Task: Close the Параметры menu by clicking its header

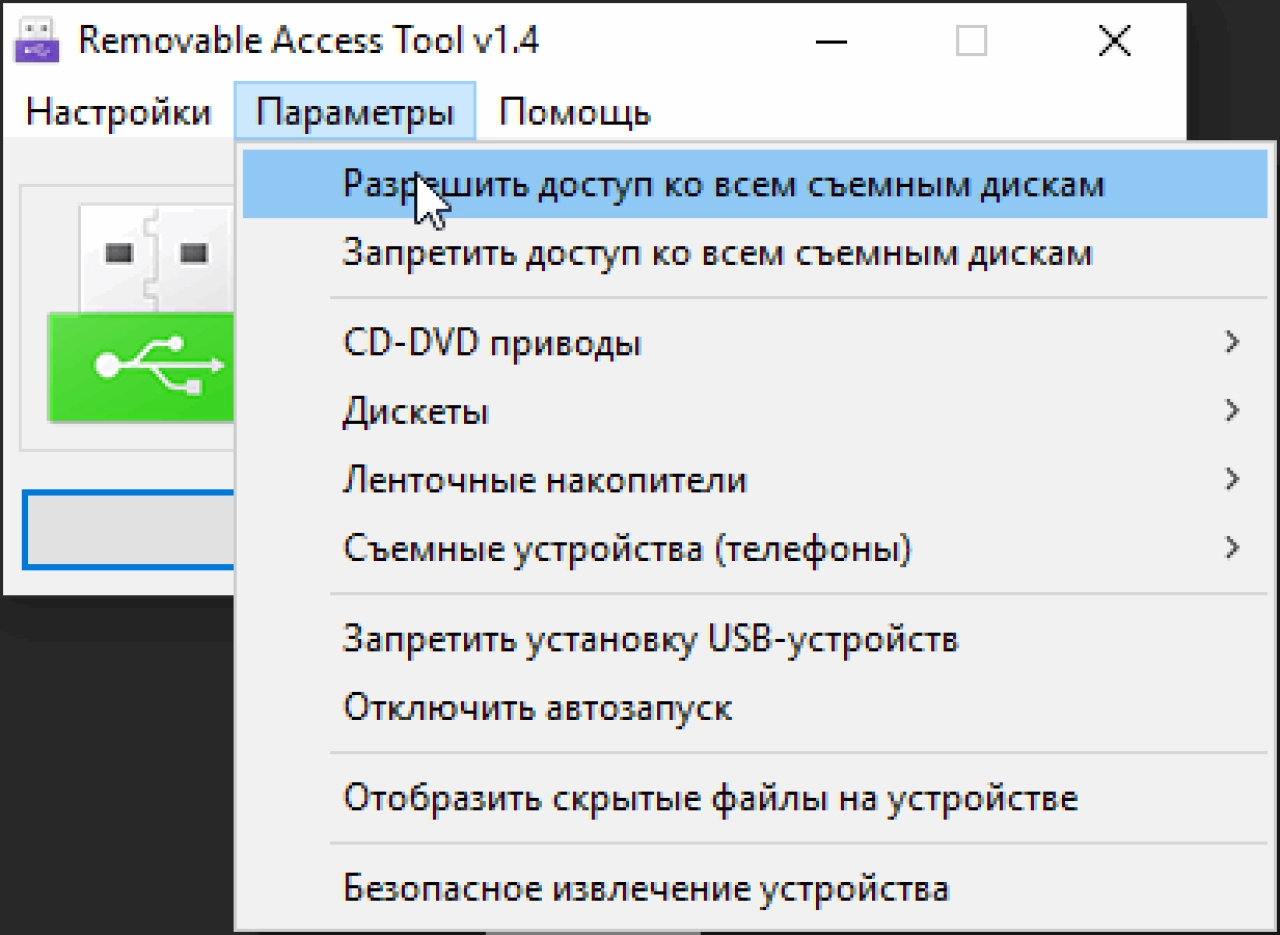Action: pos(355,112)
